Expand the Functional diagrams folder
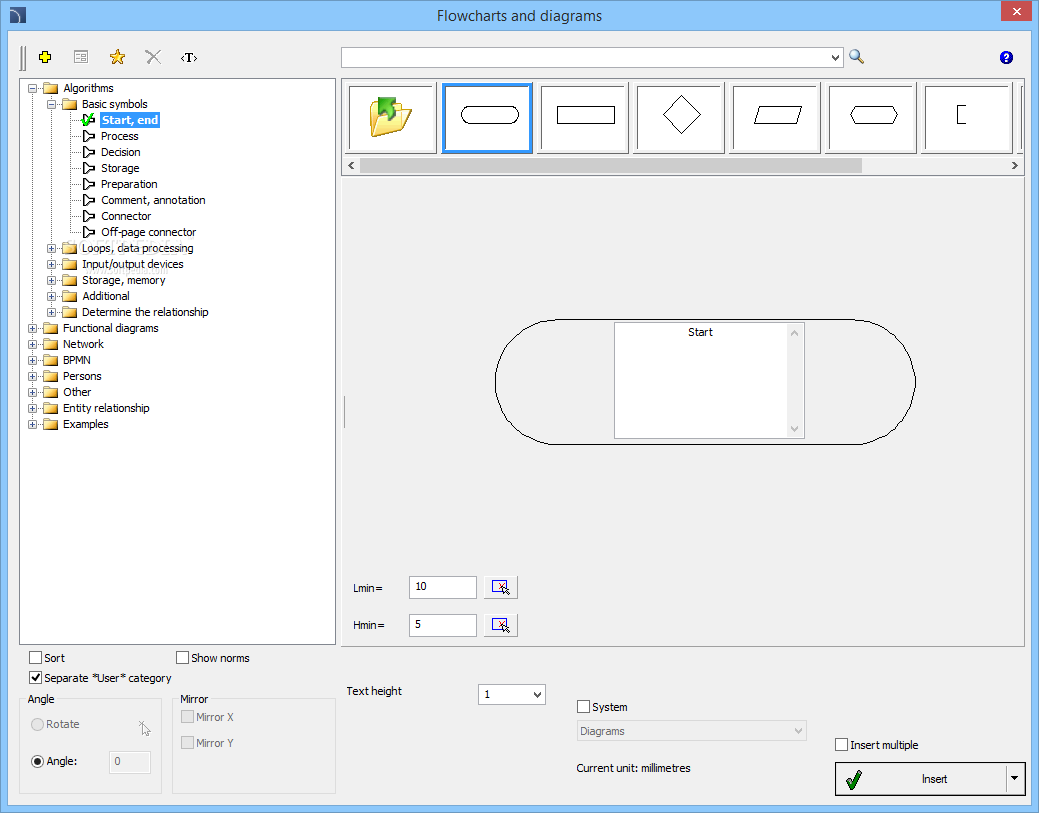1039x813 pixels. pos(32,329)
